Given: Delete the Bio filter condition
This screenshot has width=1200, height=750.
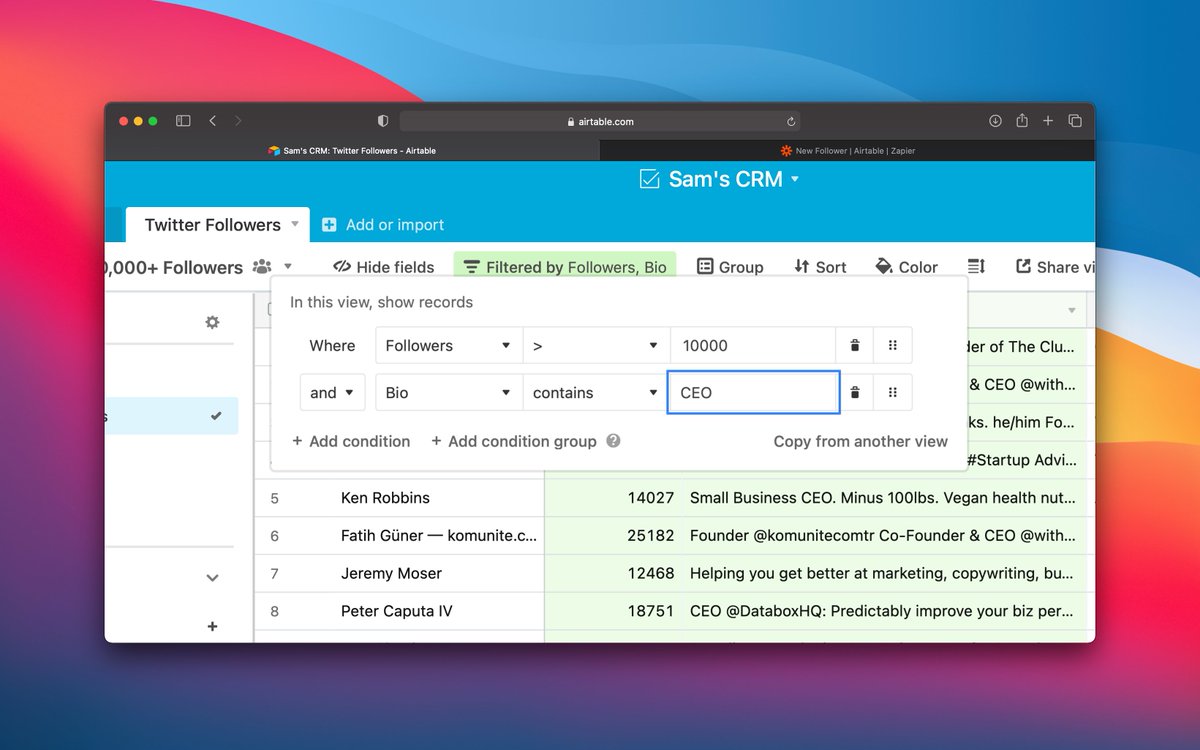Looking at the screenshot, I should click(855, 393).
